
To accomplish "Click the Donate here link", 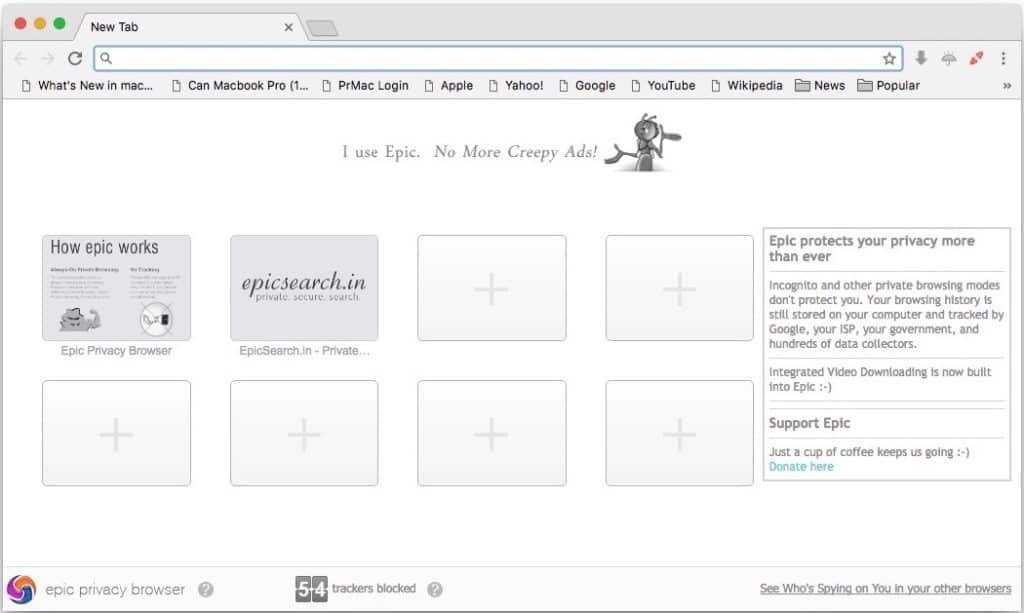I will [x=801, y=467].
